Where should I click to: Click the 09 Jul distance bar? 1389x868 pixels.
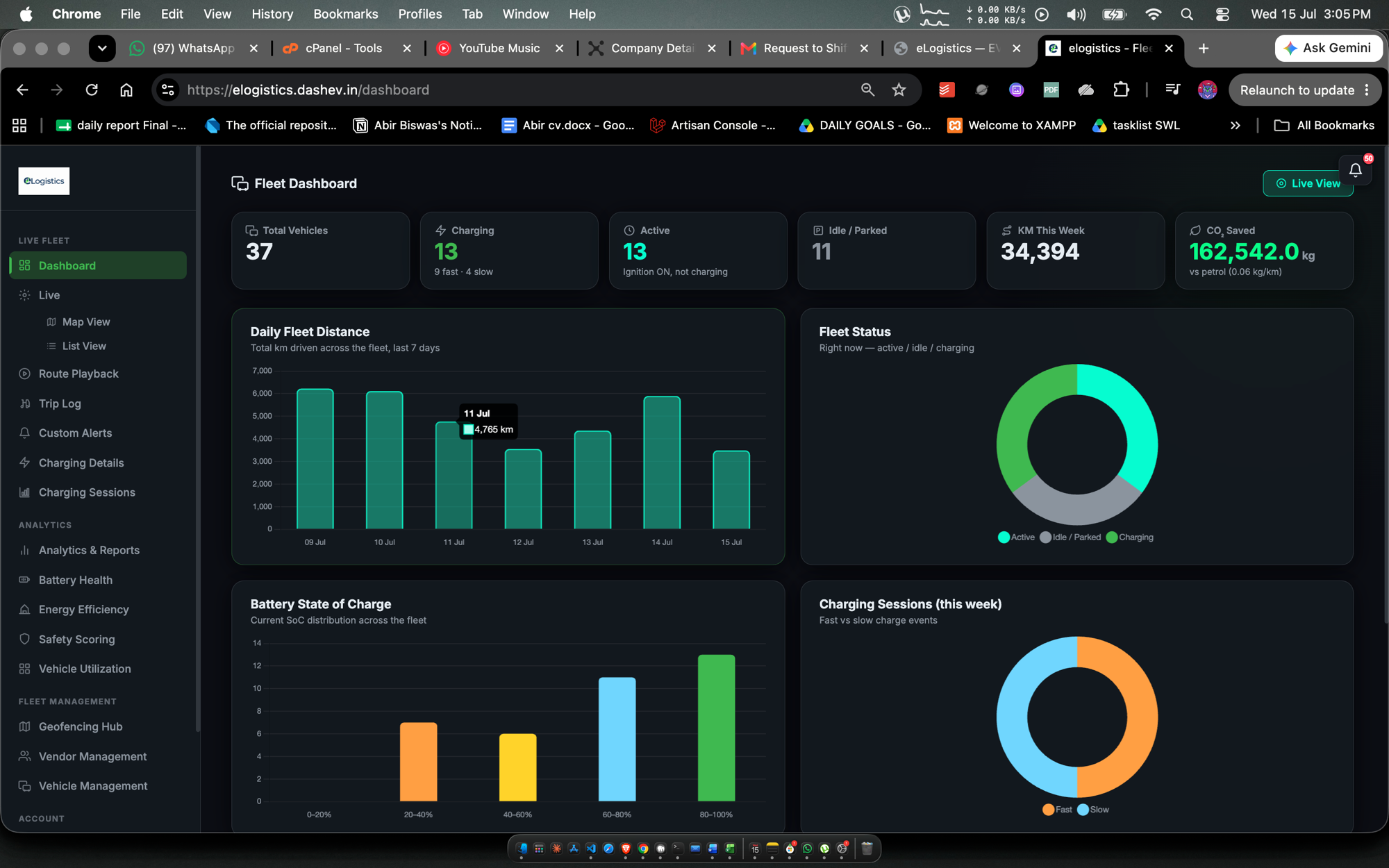(x=315, y=459)
